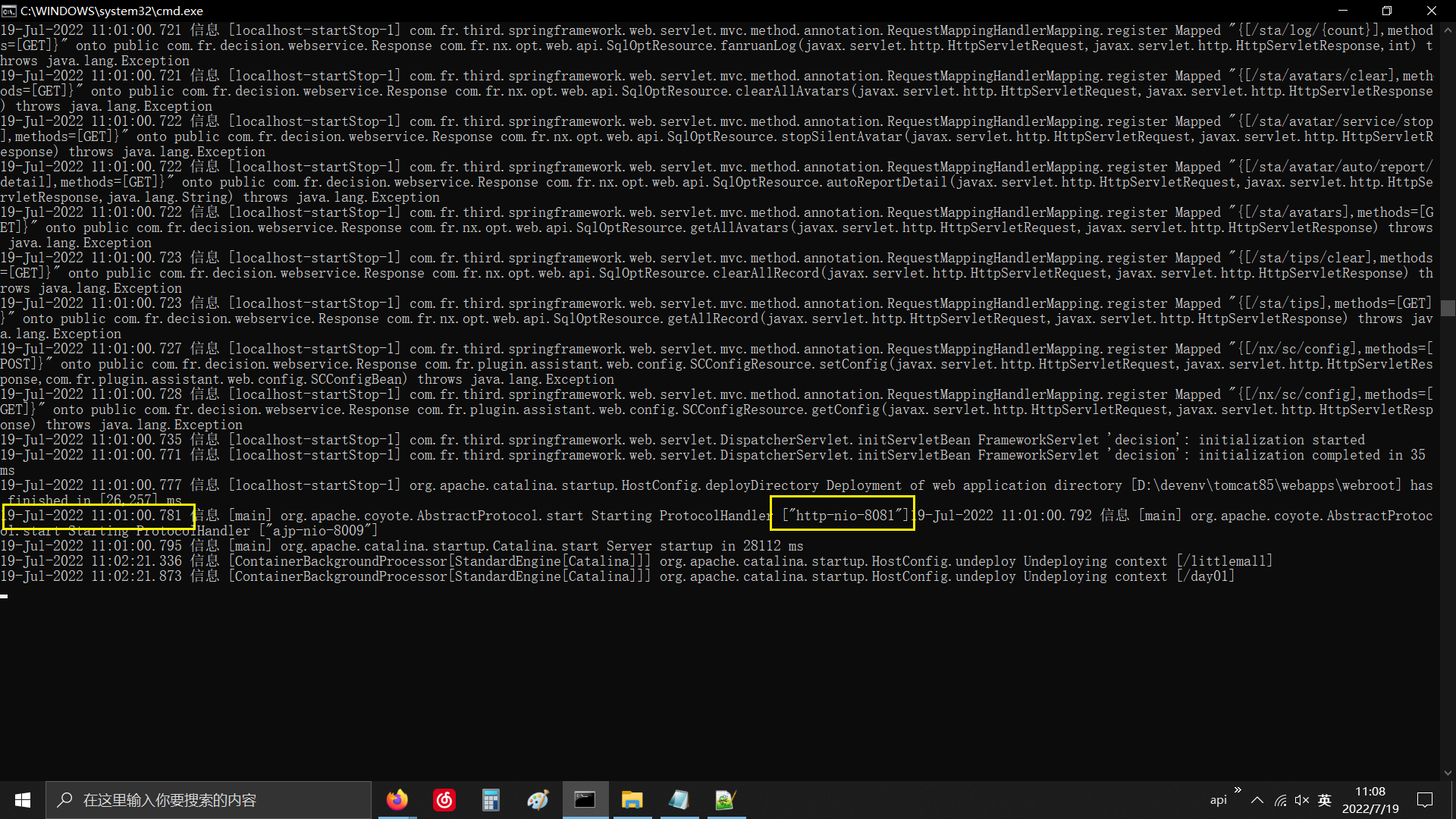Click the "ajp-nio-8009" text in the log
Viewport: 1456px width, 819px height.
click(x=318, y=531)
